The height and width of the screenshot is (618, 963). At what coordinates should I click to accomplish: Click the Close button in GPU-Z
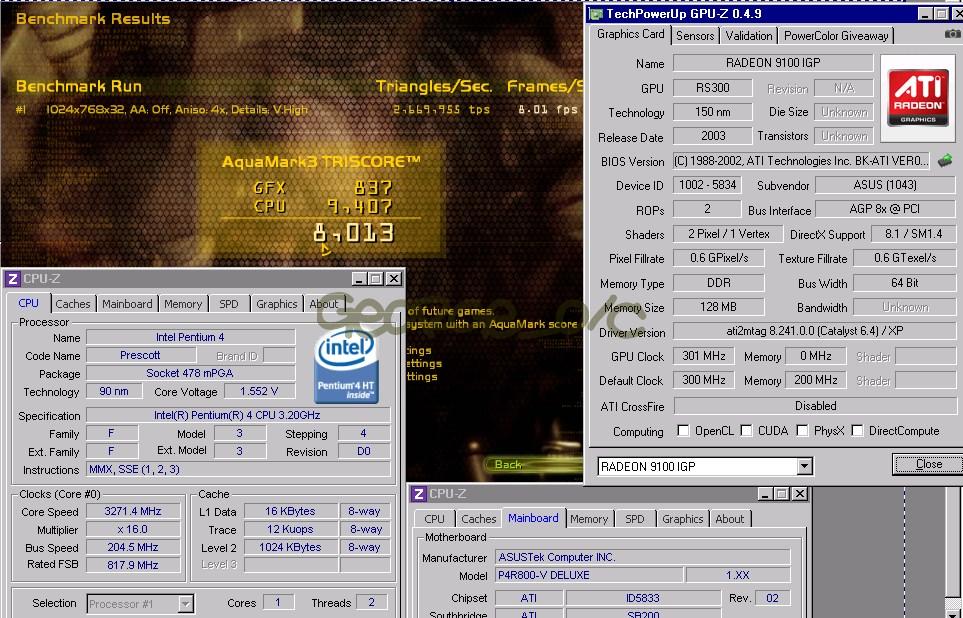coord(928,464)
